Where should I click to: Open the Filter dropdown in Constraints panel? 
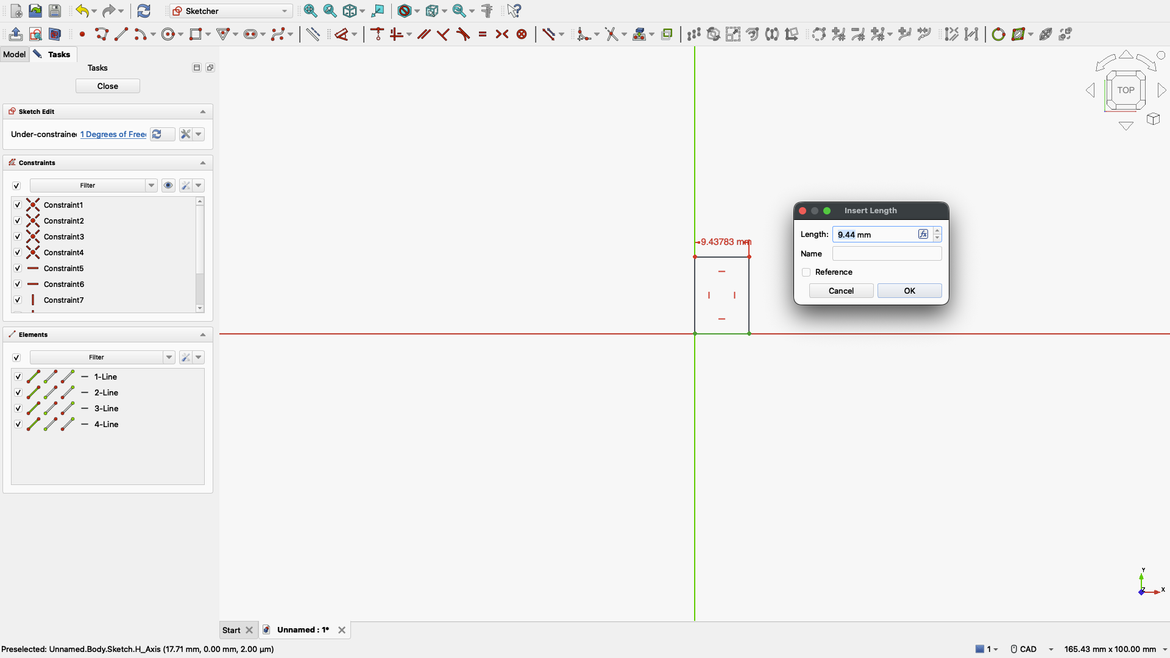tap(151, 185)
